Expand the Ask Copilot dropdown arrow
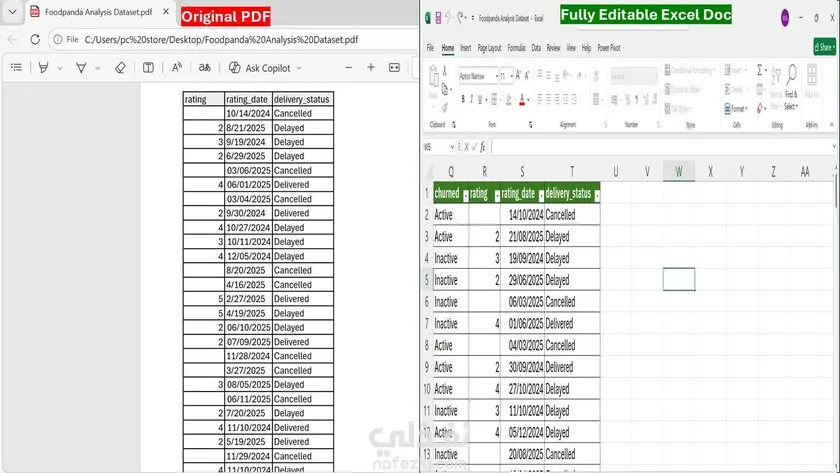 click(299, 68)
